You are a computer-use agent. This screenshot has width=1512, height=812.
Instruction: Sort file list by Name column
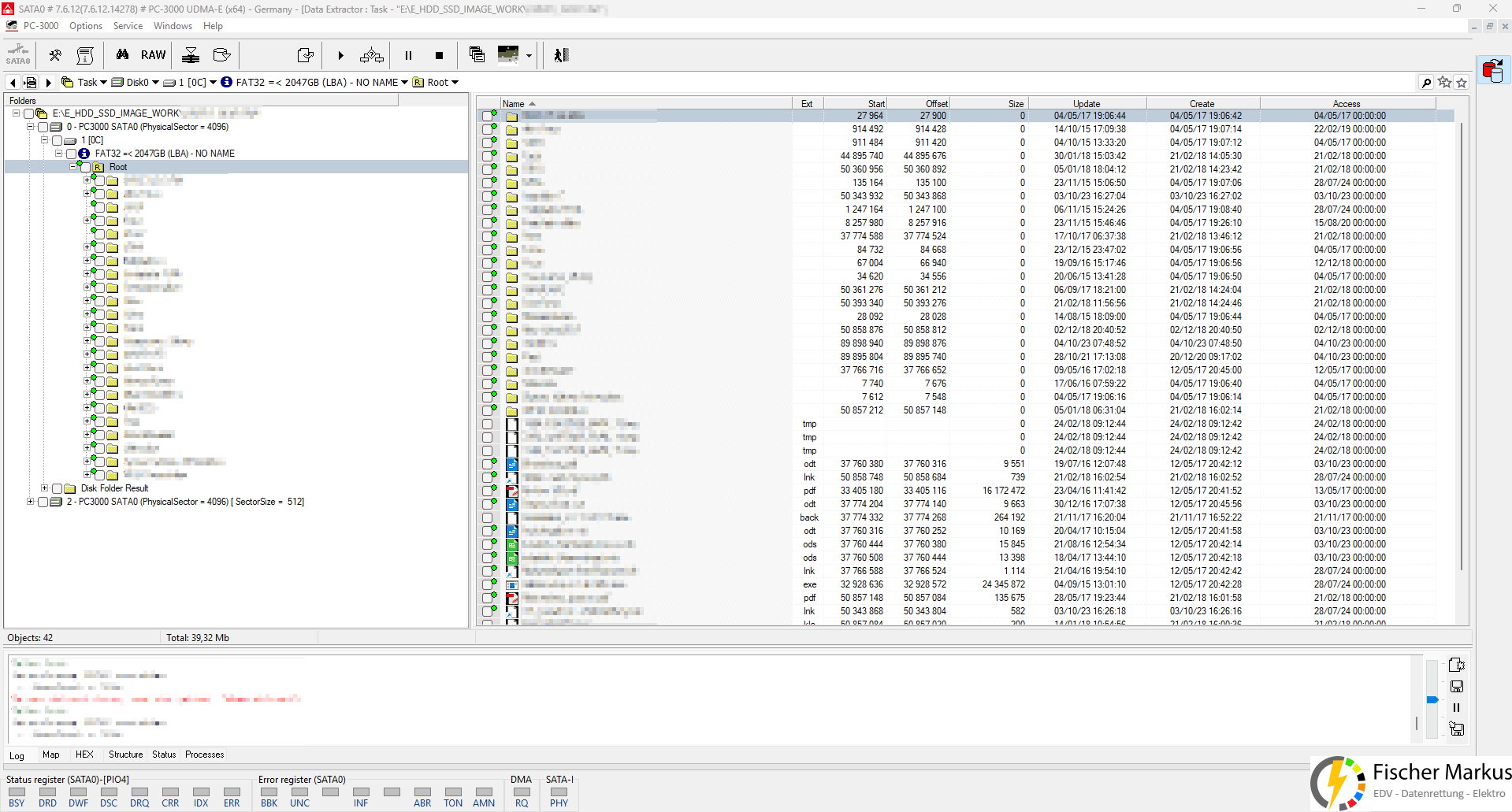[x=646, y=103]
